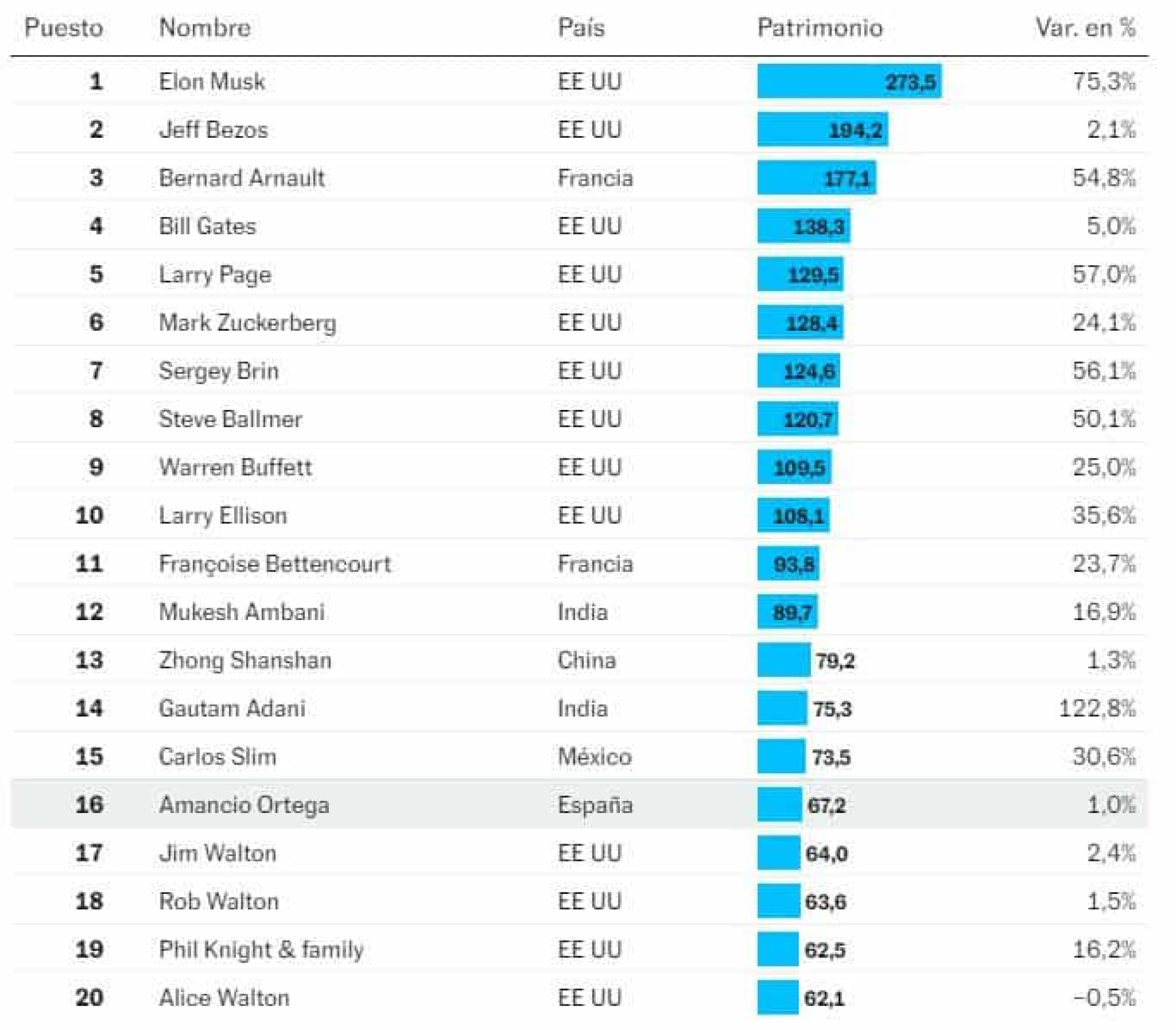Click the 67,2 value for Amancio Ortega
The height and width of the screenshot is (1030, 1176).
coord(826,805)
